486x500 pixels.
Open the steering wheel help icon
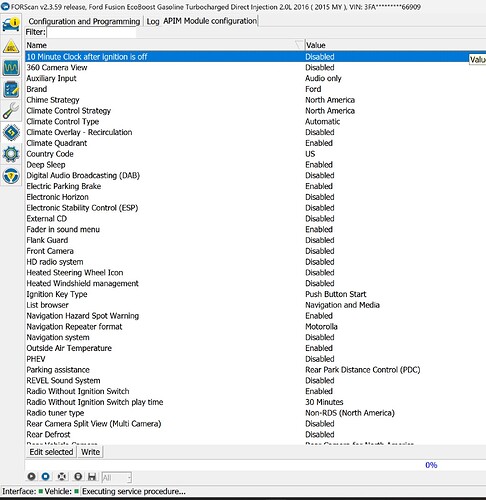point(11,175)
